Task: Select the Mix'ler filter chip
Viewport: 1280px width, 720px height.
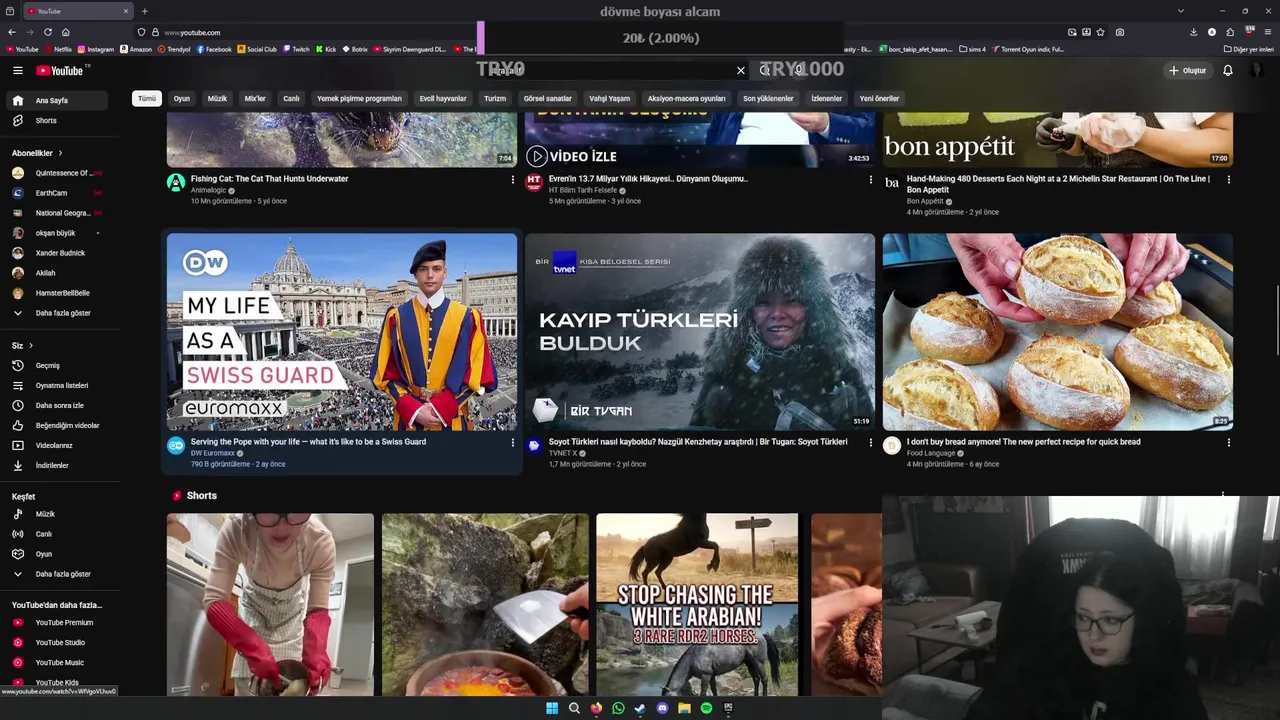Action: coord(255,99)
